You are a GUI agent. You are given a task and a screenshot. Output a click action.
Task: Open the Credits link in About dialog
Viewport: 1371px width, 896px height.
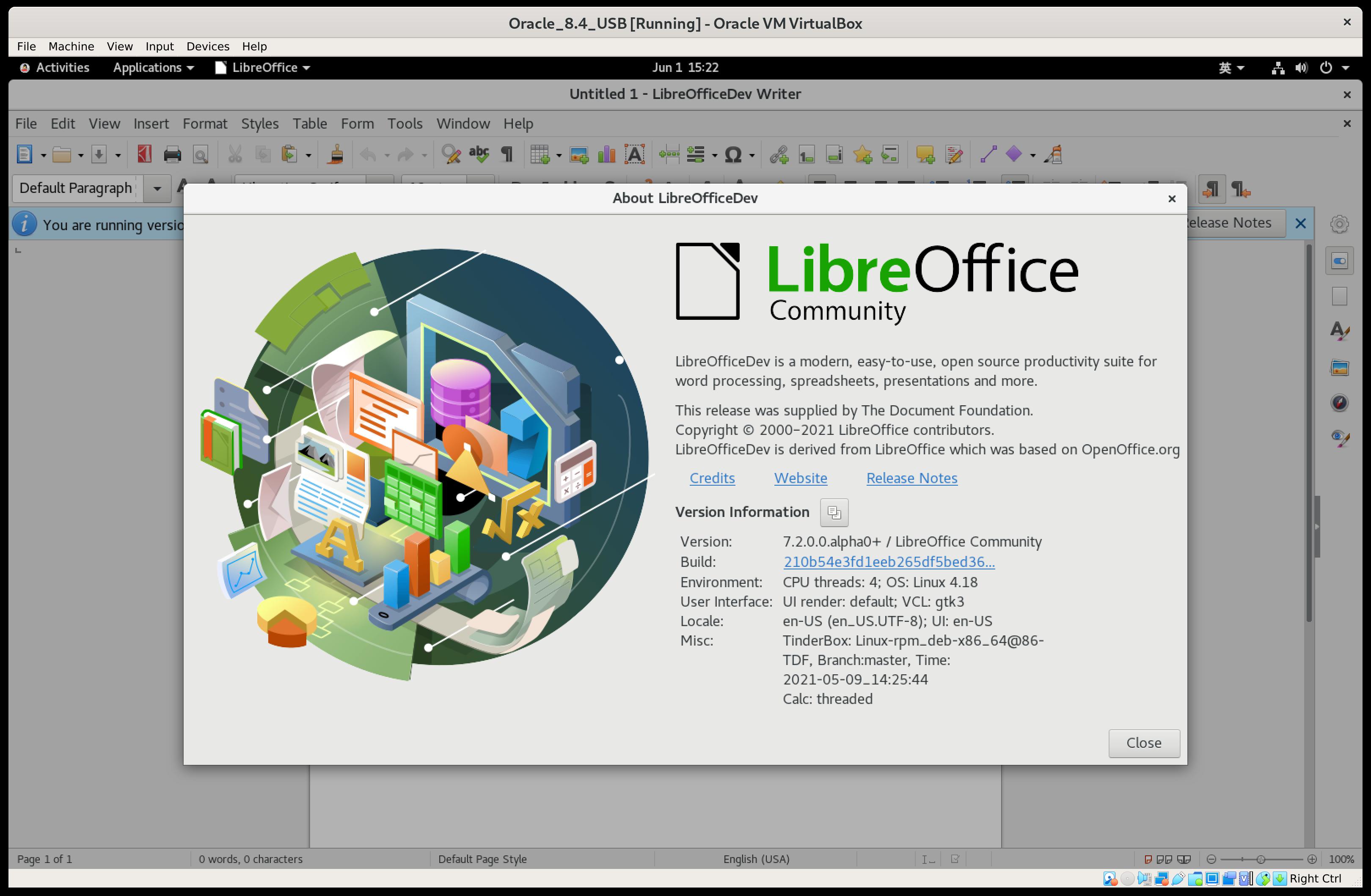(x=712, y=478)
